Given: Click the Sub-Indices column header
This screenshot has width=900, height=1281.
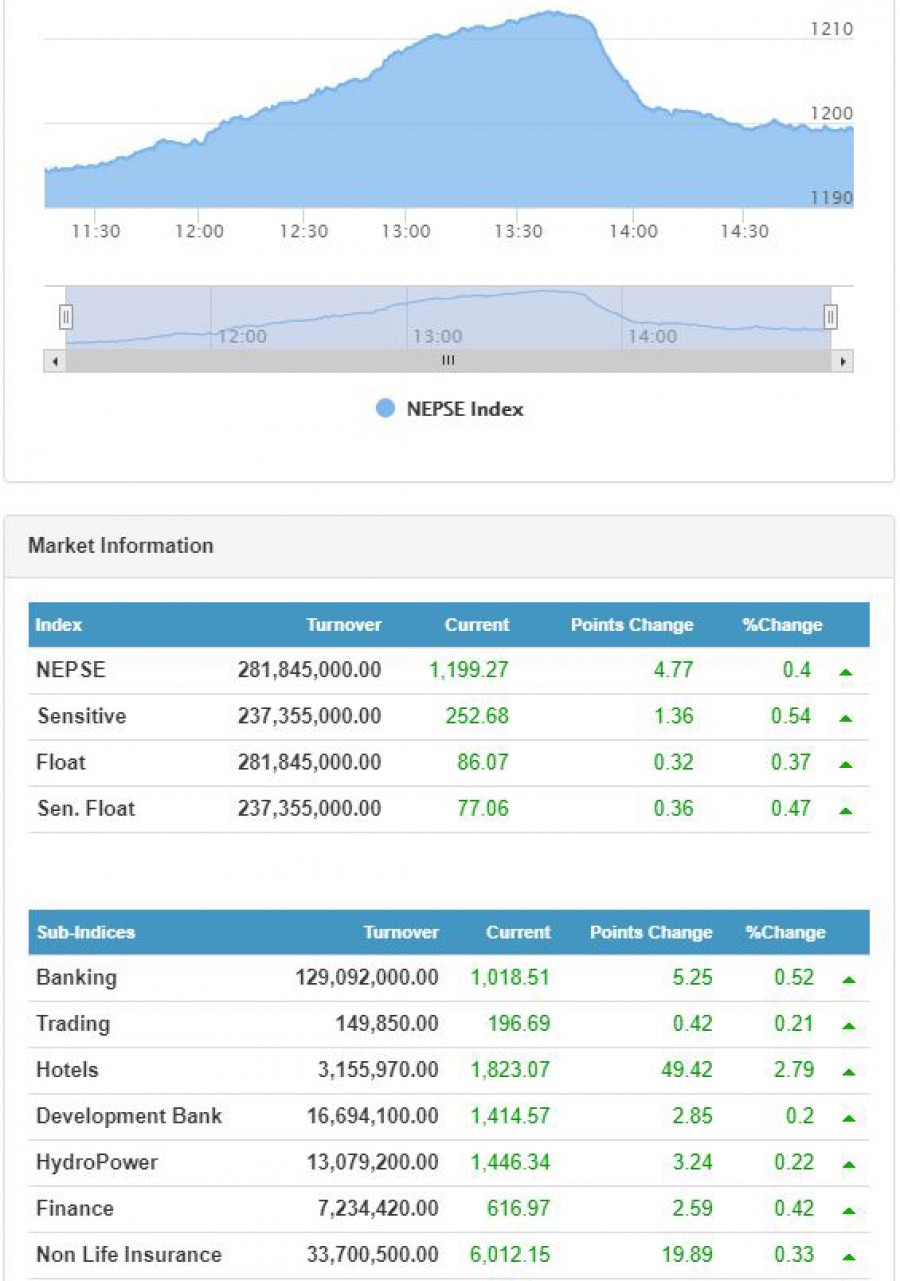Looking at the screenshot, I should (x=85, y=933).
